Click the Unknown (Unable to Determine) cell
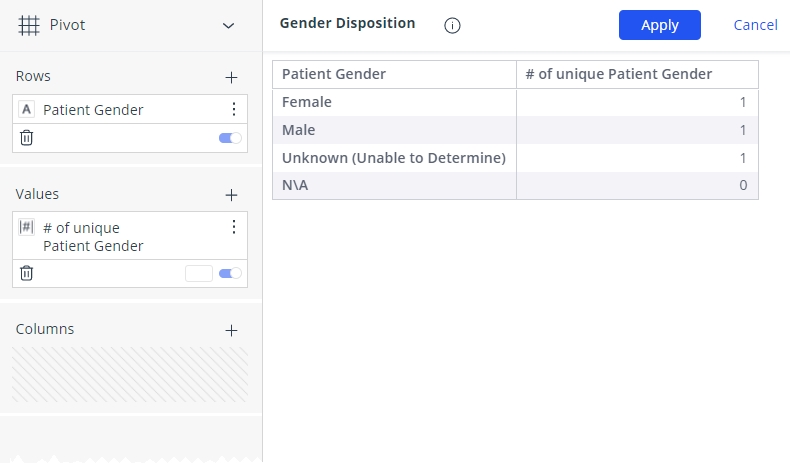The width and height of the screenshot is (790, 463). tap(394, 158)
